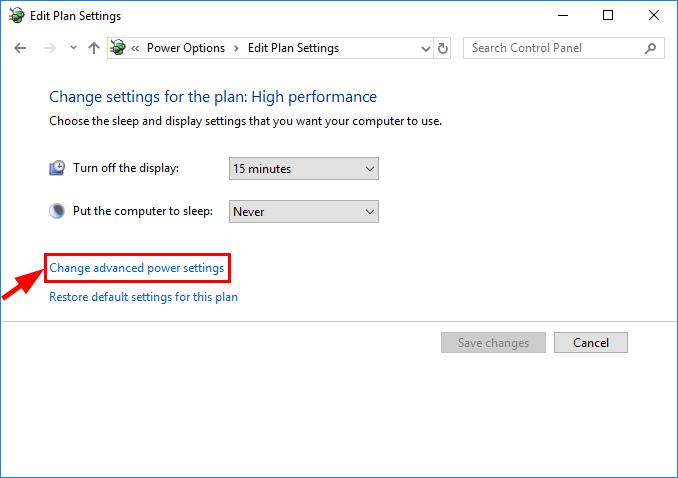The width and height of the screenshot is (678, 478).
Task: Open Change advanced power settings link
Action: [x=137, y=268]
